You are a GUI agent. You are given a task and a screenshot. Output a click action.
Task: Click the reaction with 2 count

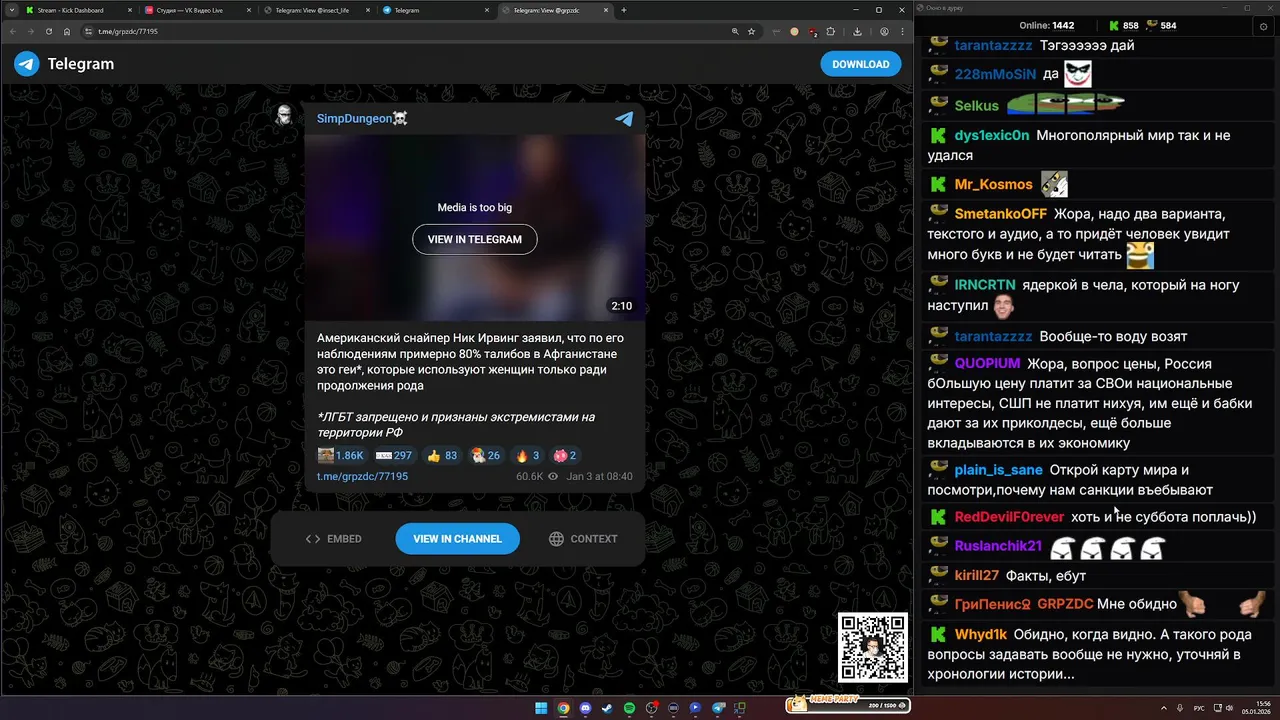point(565,455)
